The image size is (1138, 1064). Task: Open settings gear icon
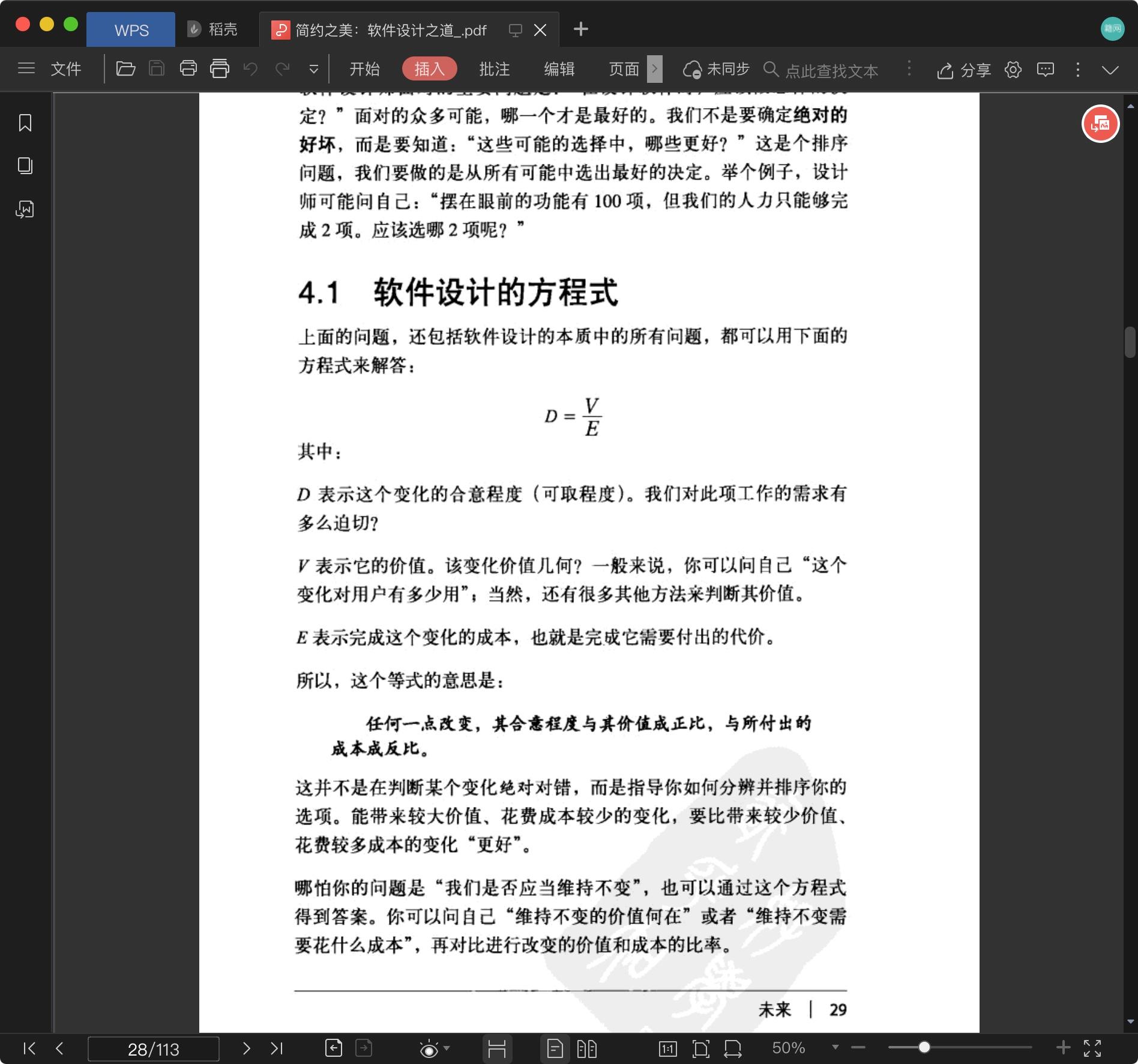tap(1013, 70)
